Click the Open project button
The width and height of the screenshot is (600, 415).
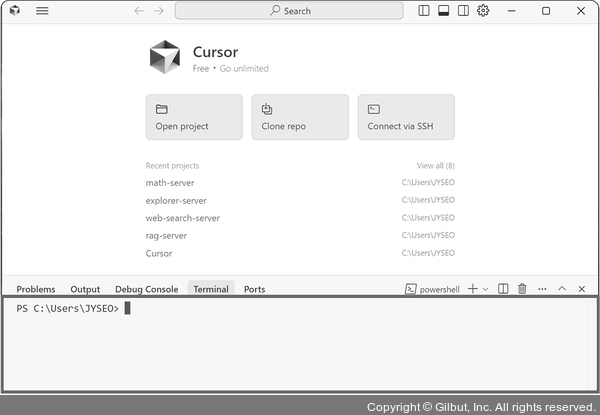(x=194, y=117)
